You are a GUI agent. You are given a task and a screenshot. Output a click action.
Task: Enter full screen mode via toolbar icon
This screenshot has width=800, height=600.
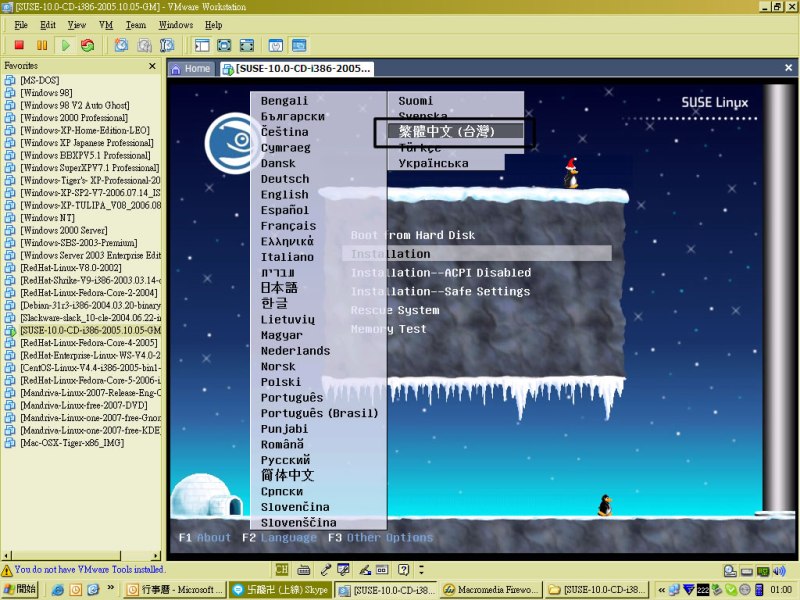point(224,45)
